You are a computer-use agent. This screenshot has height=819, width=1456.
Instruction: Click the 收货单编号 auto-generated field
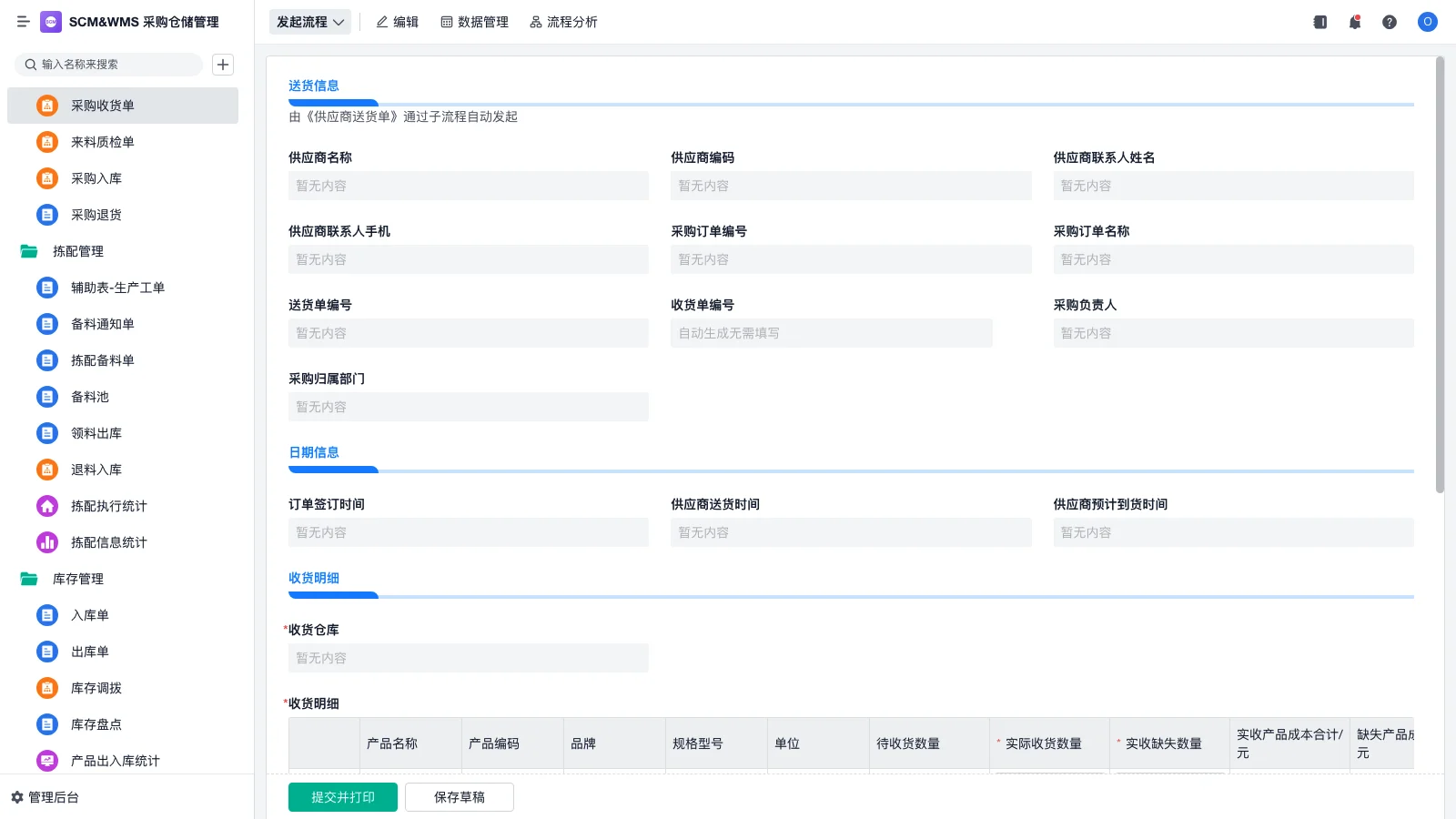click(x=832, y=333)
